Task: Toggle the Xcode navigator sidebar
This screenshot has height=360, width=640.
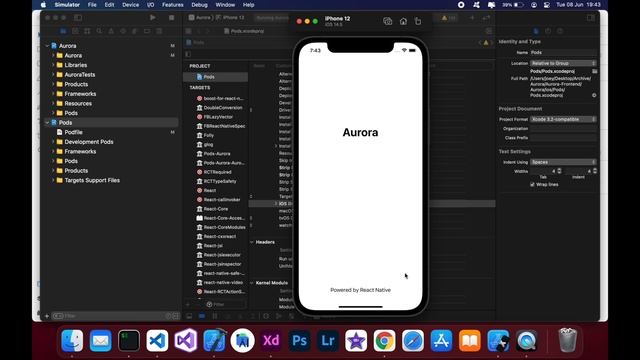Action: coord(78,18)
